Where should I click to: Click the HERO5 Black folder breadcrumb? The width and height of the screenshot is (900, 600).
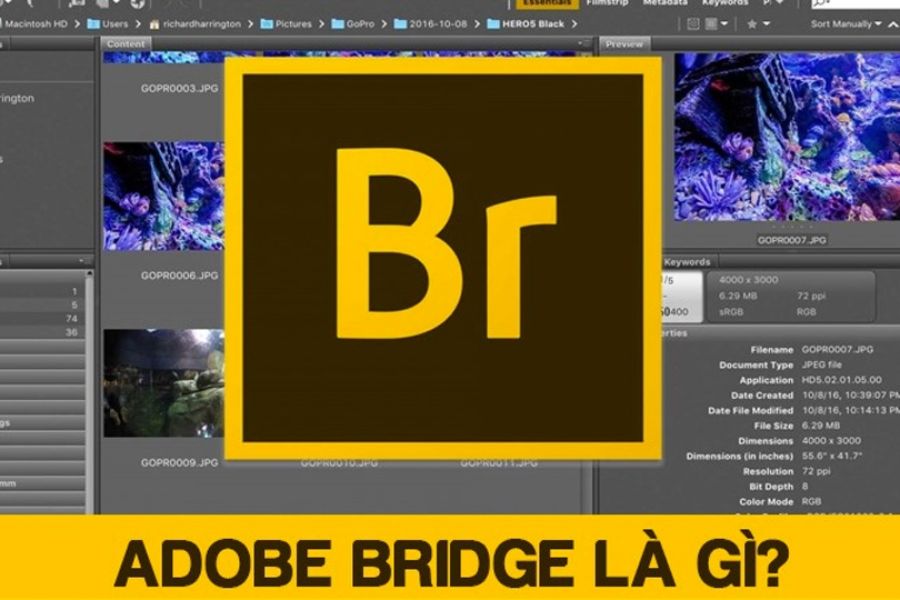[494, 23]
